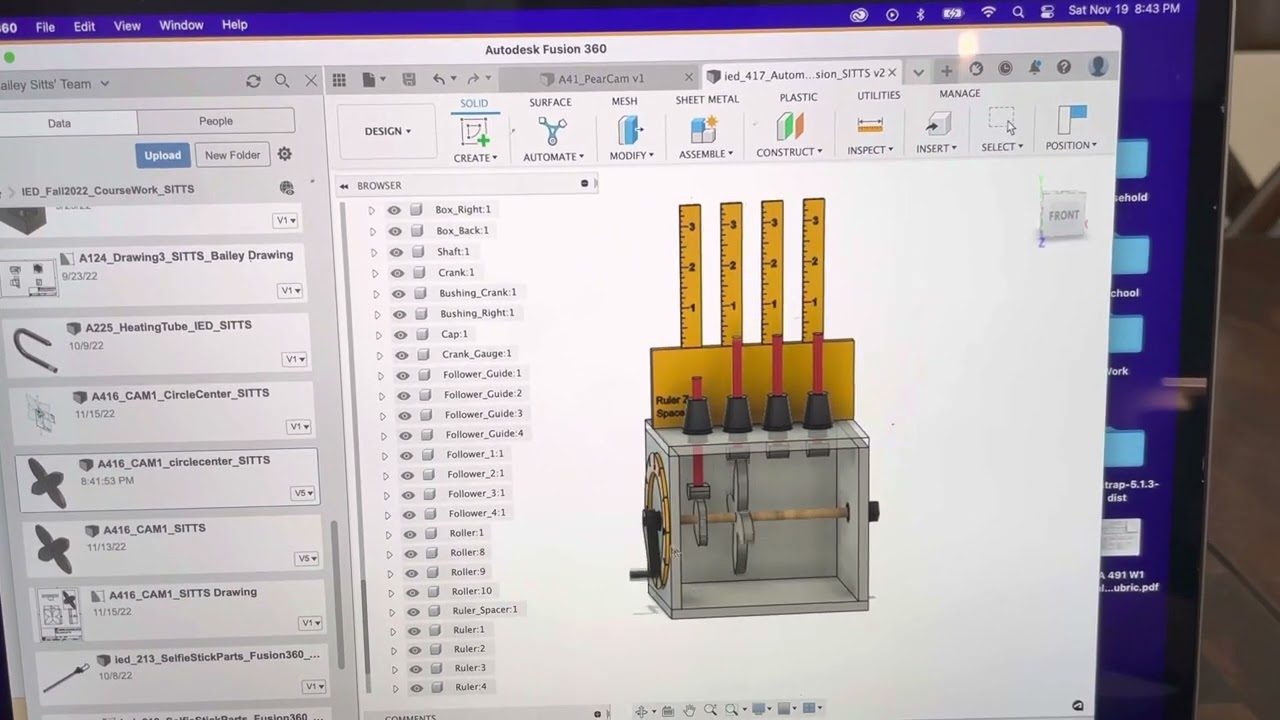1280x720 pixels.
Task: Switch to the SURFACE tab
Action: [550, 102]
